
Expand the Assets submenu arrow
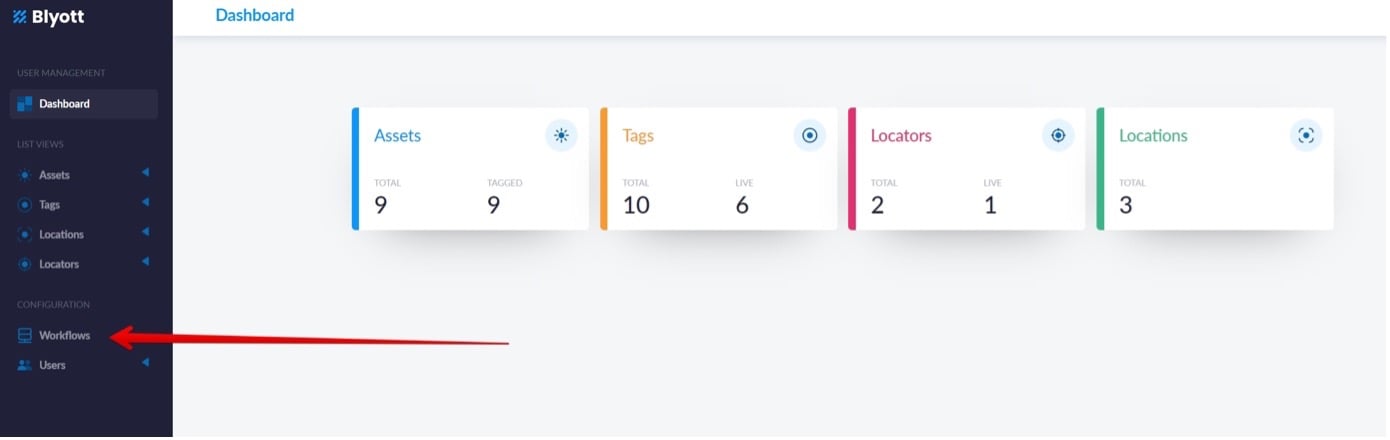point(145,173)
